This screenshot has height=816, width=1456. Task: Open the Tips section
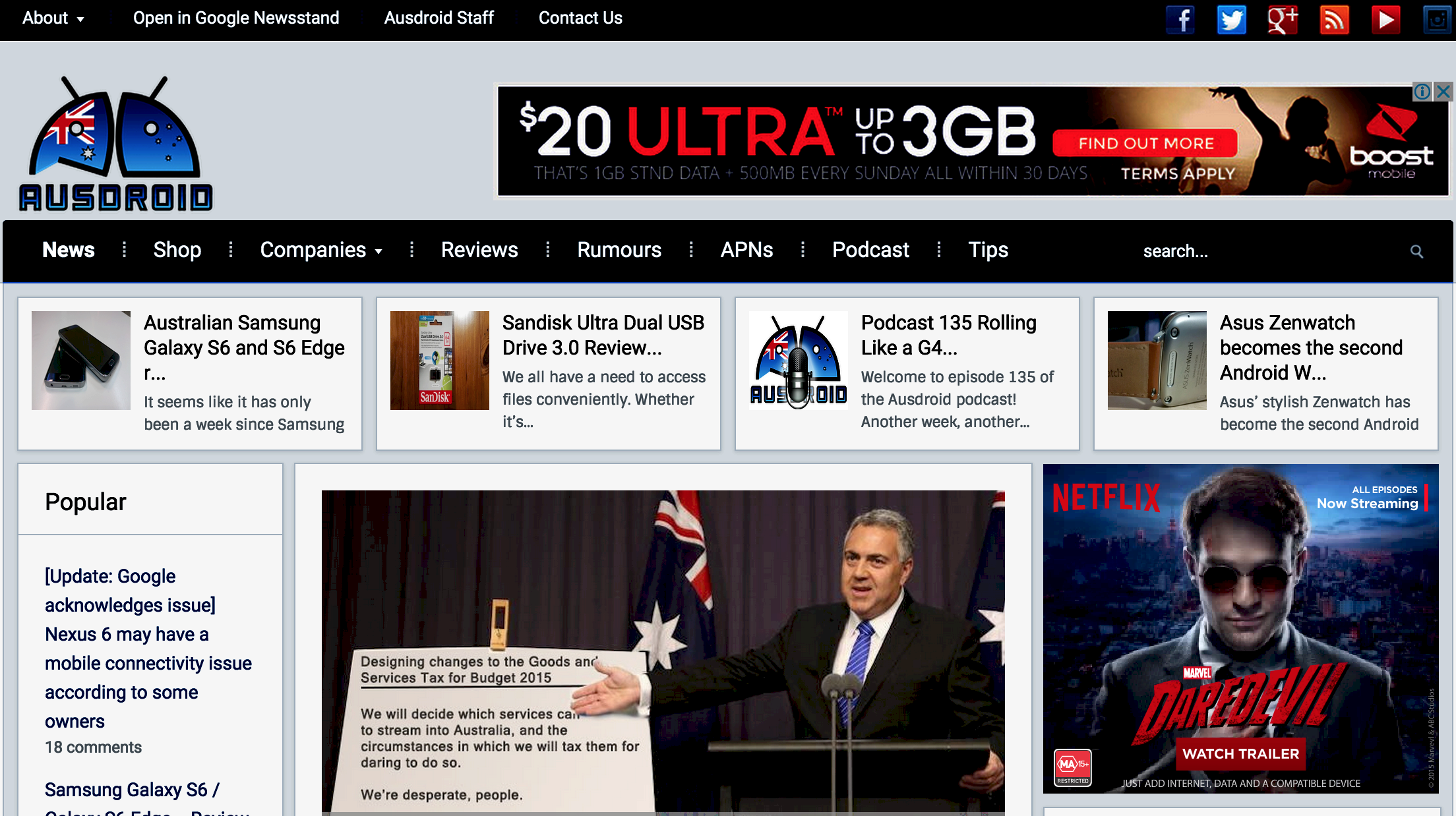coord(988,250)
